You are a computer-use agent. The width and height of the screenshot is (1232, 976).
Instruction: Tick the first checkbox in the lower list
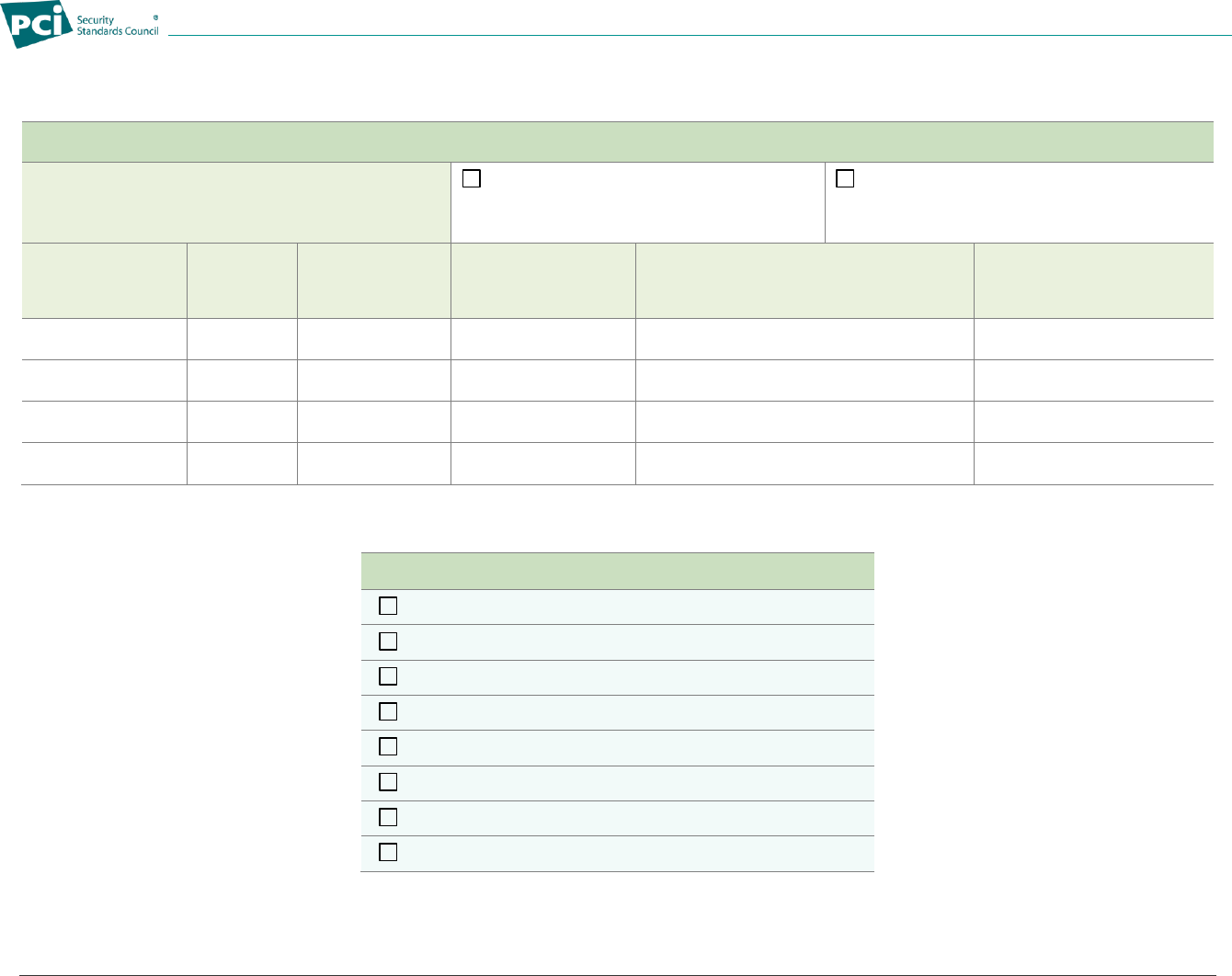click(388, 606)
